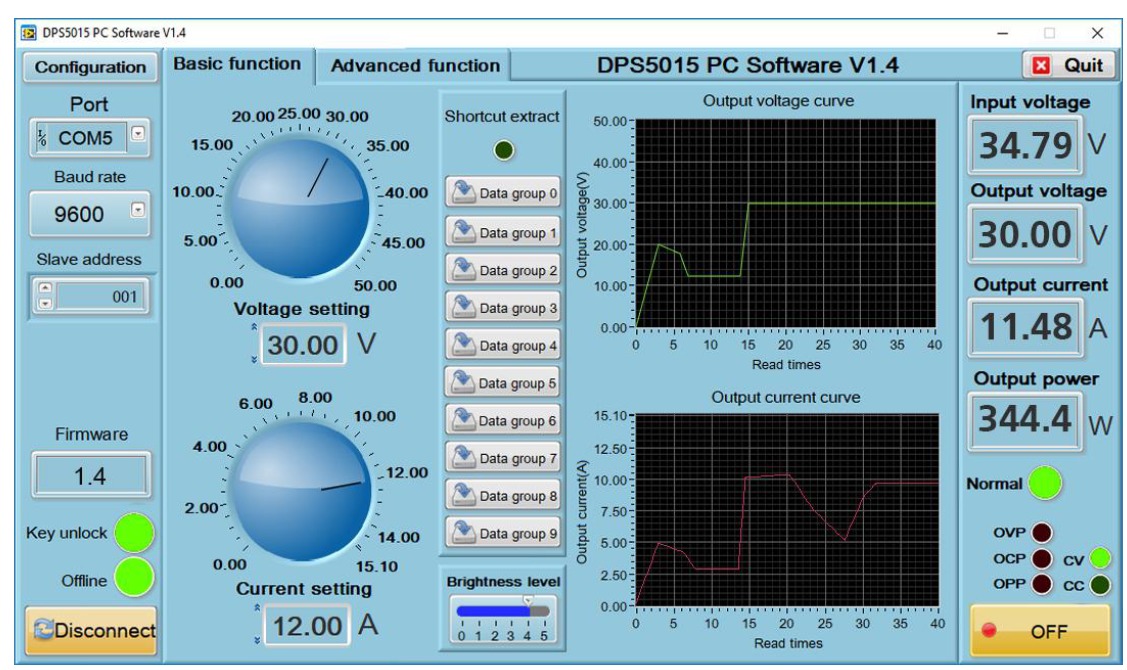Click the CV mode indicator light
This screenshot has width=1127, height=670.
1100,558
